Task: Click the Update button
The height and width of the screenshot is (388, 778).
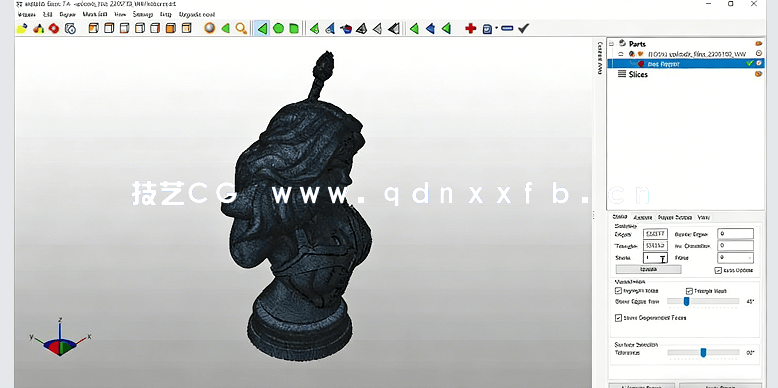Action: point(648,269)
